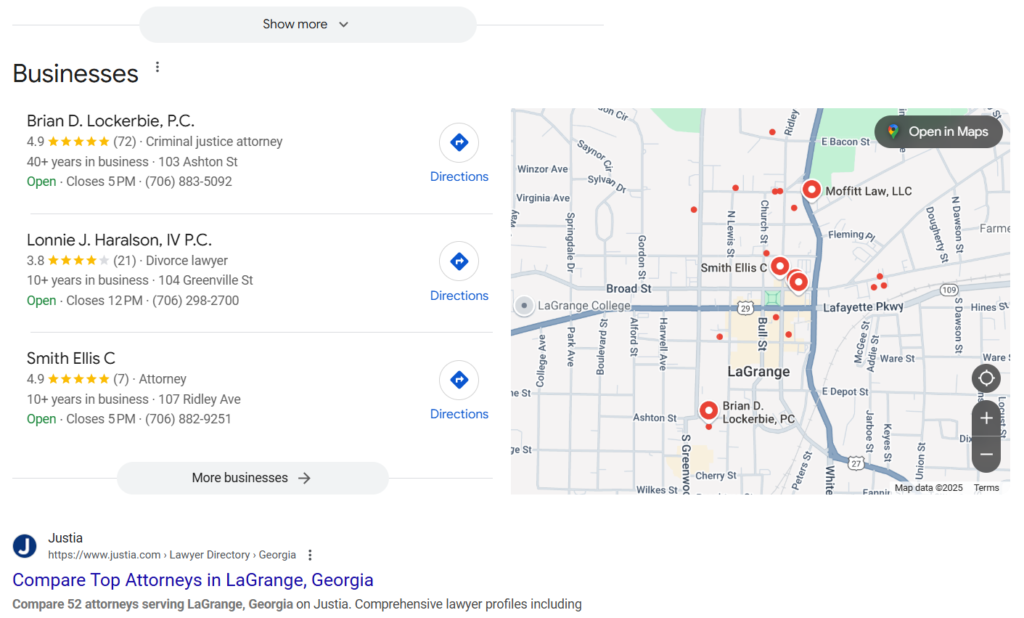Click Directions icon for Lonnie J. Haralson

click(x=459, y=262)
